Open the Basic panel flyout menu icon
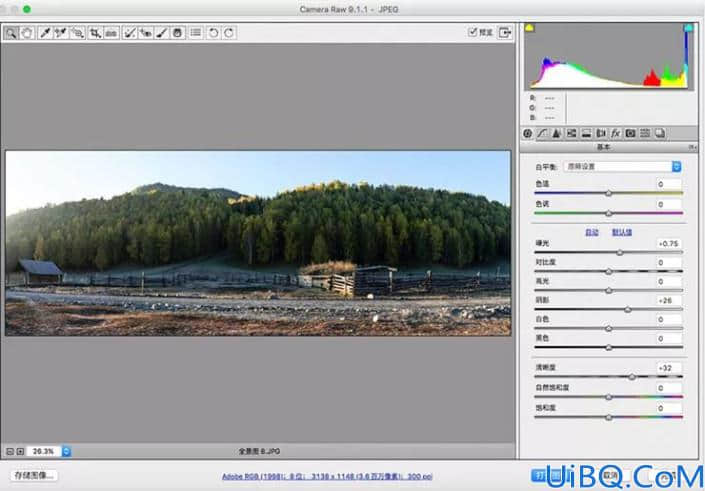The image size is (705, 491). (692, 147)
